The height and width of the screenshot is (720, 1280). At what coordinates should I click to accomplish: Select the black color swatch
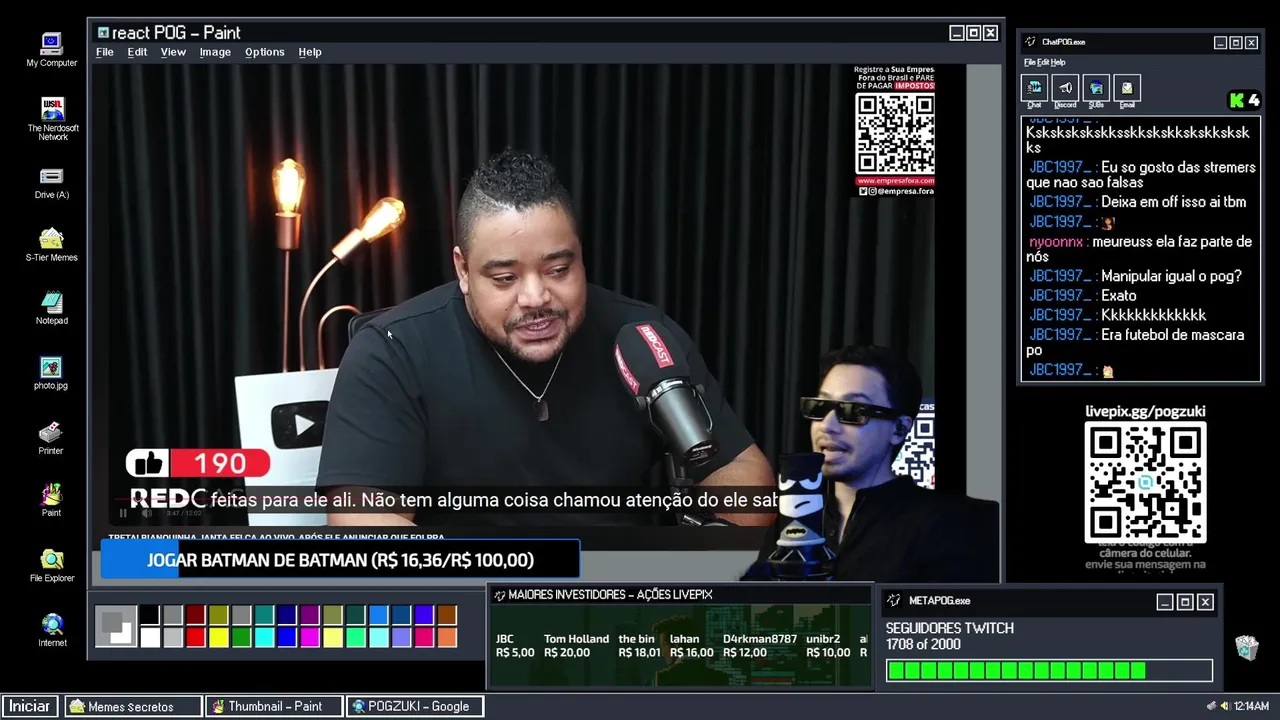(x=150, y=615)
